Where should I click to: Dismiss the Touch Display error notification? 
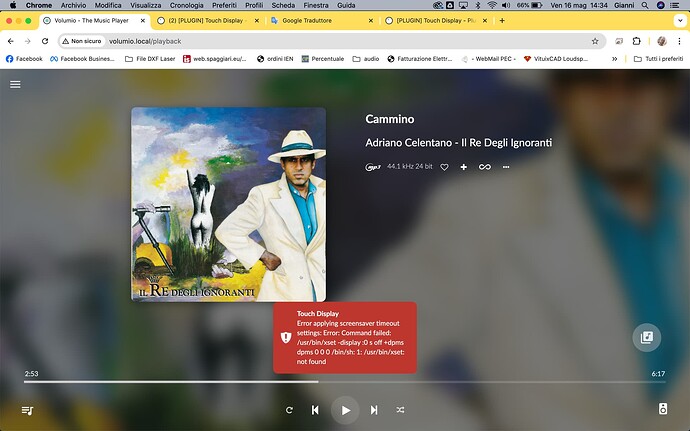click(345, 338)
